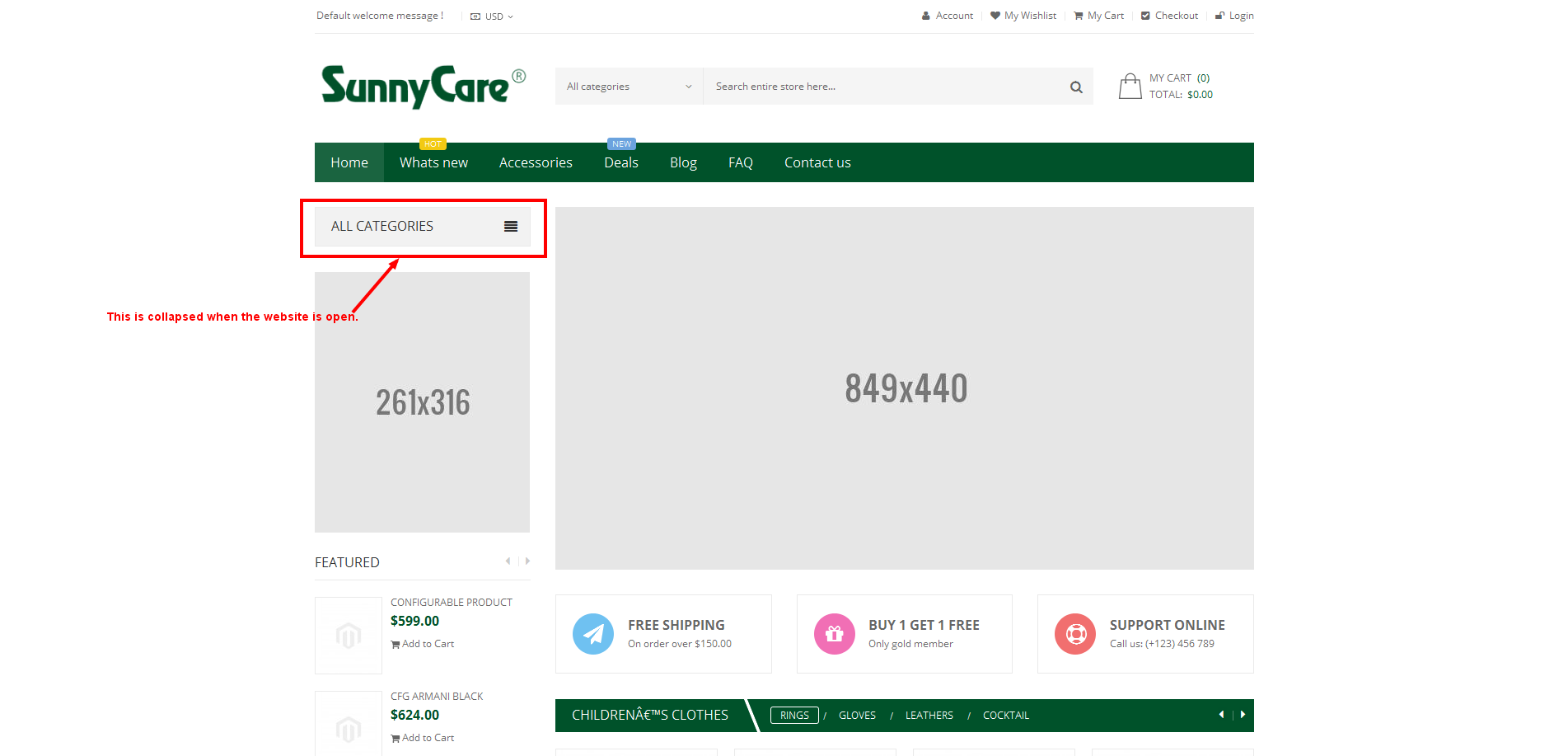The width and height of the screenshot is (1568, 756).
Task: Open the Deals menu item
Action: (620, 163)
